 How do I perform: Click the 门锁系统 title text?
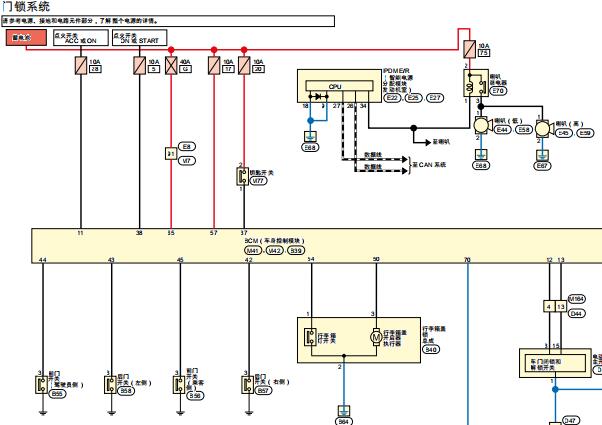coord(26,7)
